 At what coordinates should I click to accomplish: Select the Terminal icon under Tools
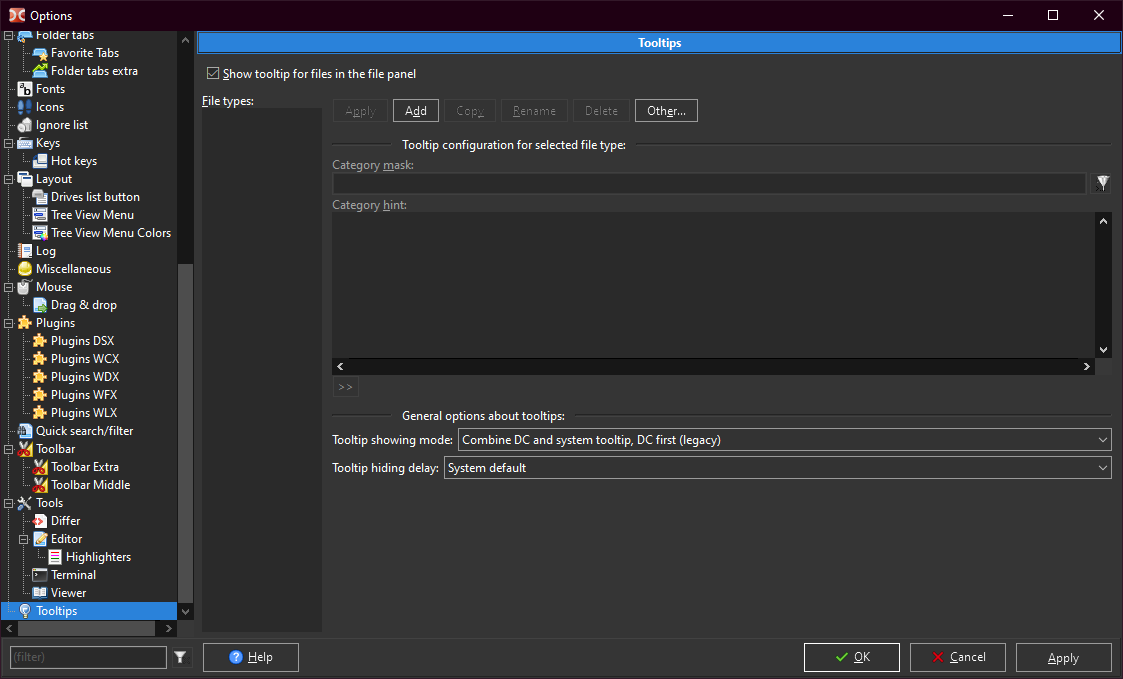tap(40, 575)
